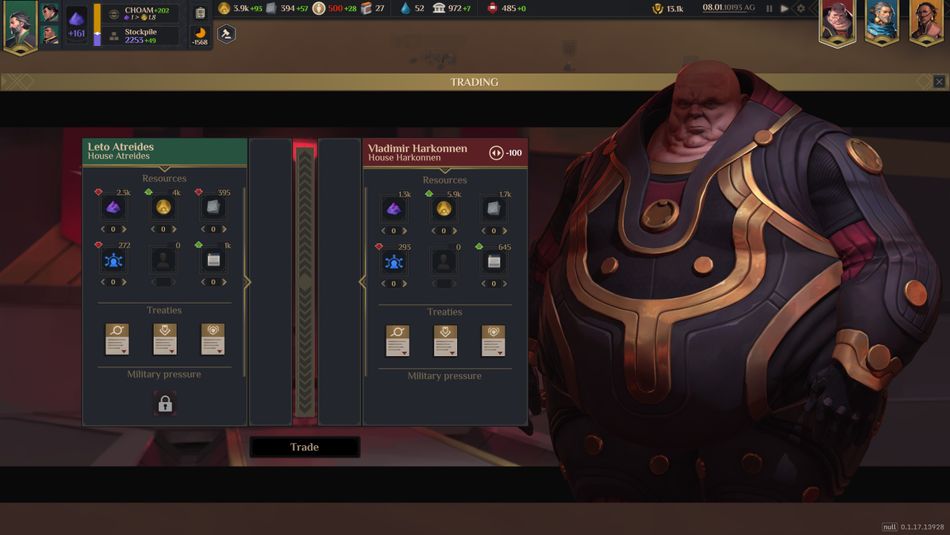Viewport: 950px width, 535px height.
Task: Click Harkonnen's offer panel arrow tab
Action: 362,282
